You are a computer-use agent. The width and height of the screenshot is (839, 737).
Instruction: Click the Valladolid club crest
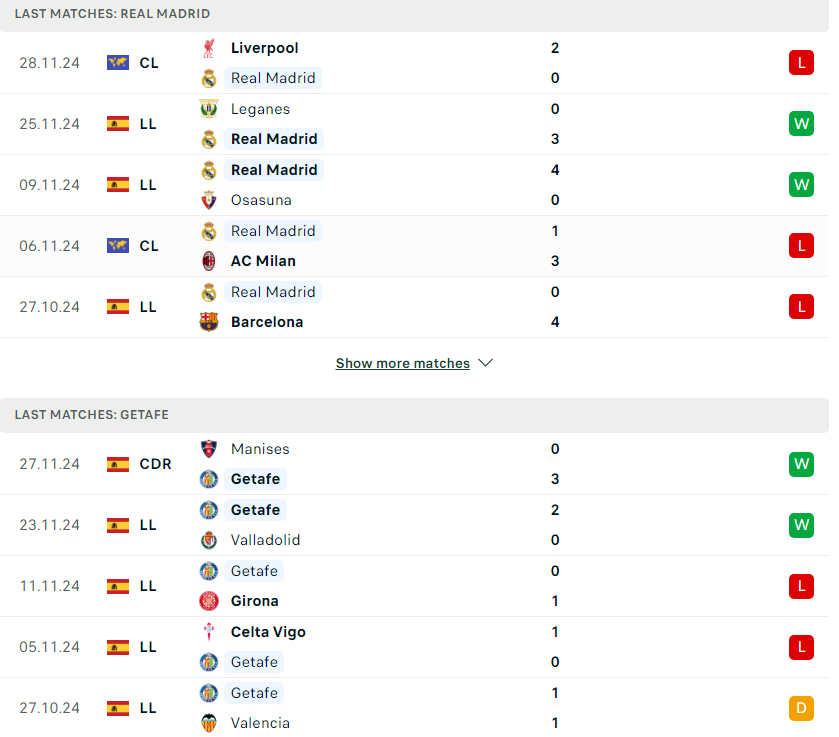(209, 540)
